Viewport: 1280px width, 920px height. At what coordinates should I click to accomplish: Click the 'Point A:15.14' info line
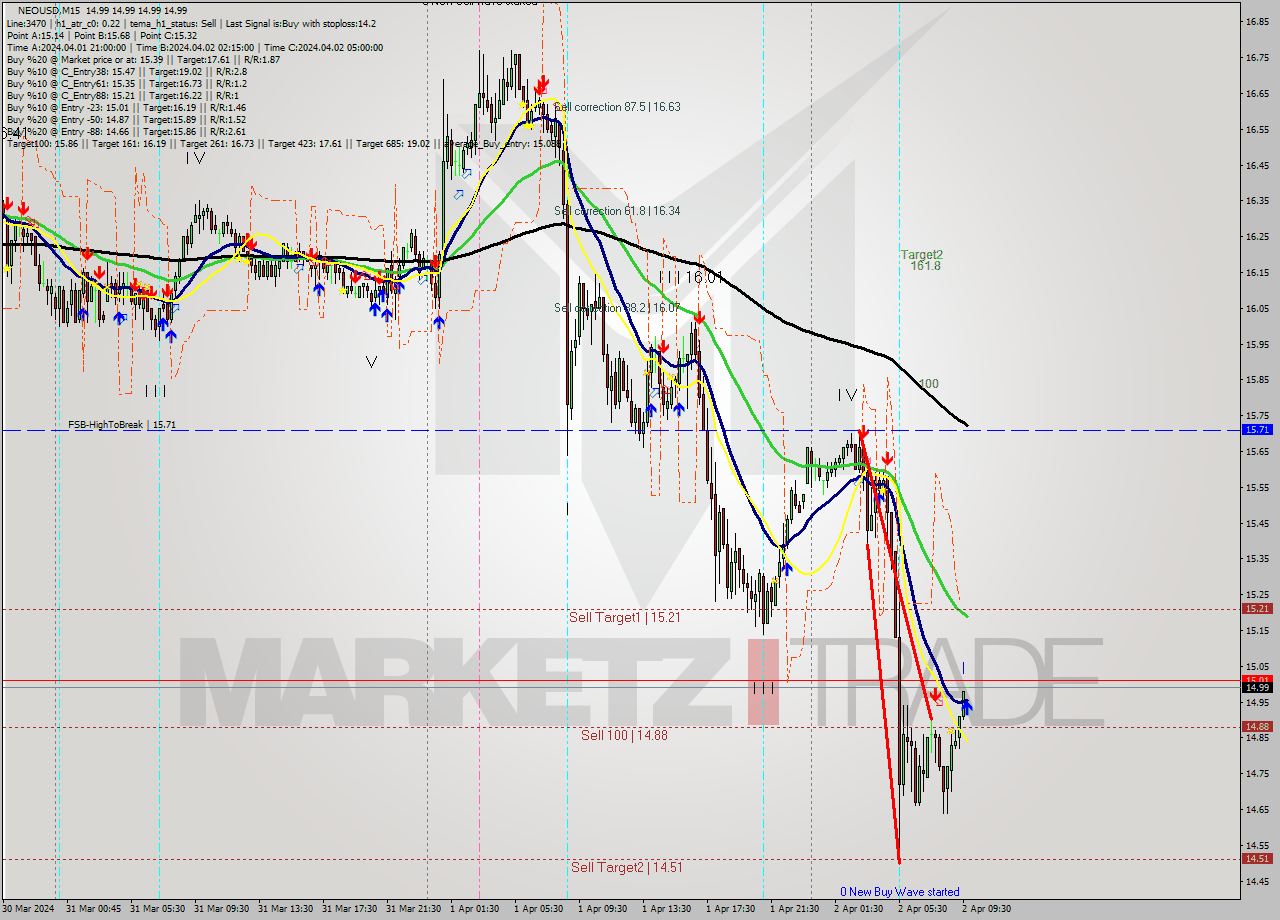(102, 35)
